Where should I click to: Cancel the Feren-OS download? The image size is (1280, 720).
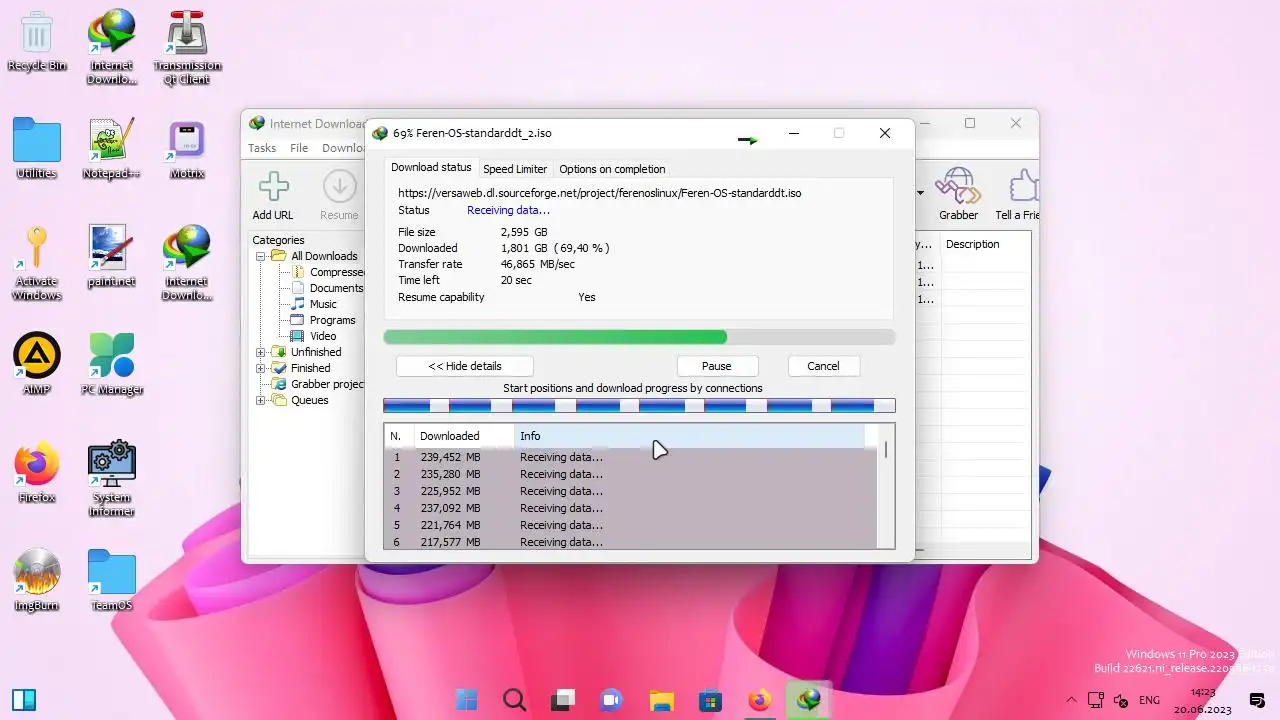[823, 366]
